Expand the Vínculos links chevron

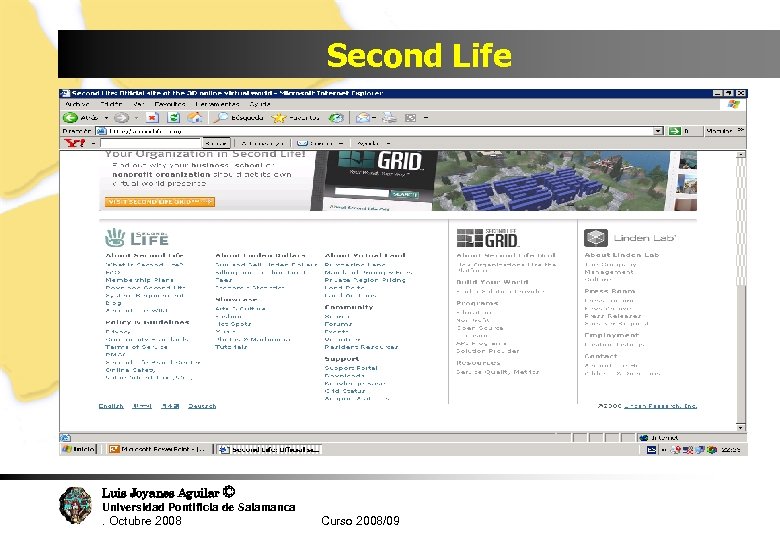(741, 130)
